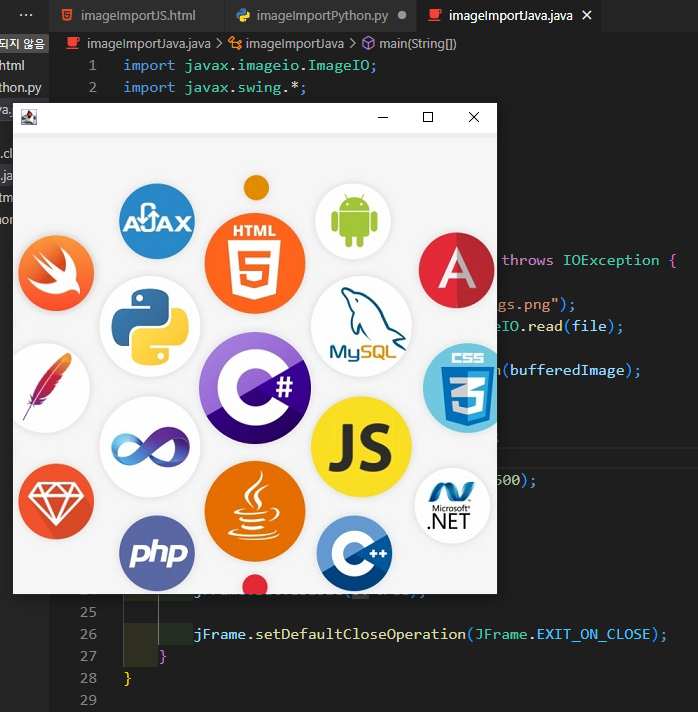Click the Ruby gem logo
Viewport: 698px width, 712px height.
[56, 501]
